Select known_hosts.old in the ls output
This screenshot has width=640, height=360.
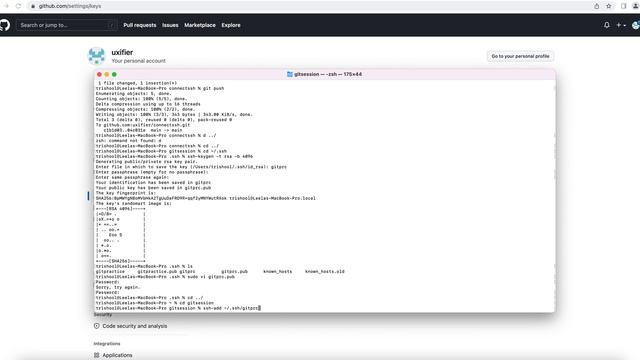coord(324,271)
